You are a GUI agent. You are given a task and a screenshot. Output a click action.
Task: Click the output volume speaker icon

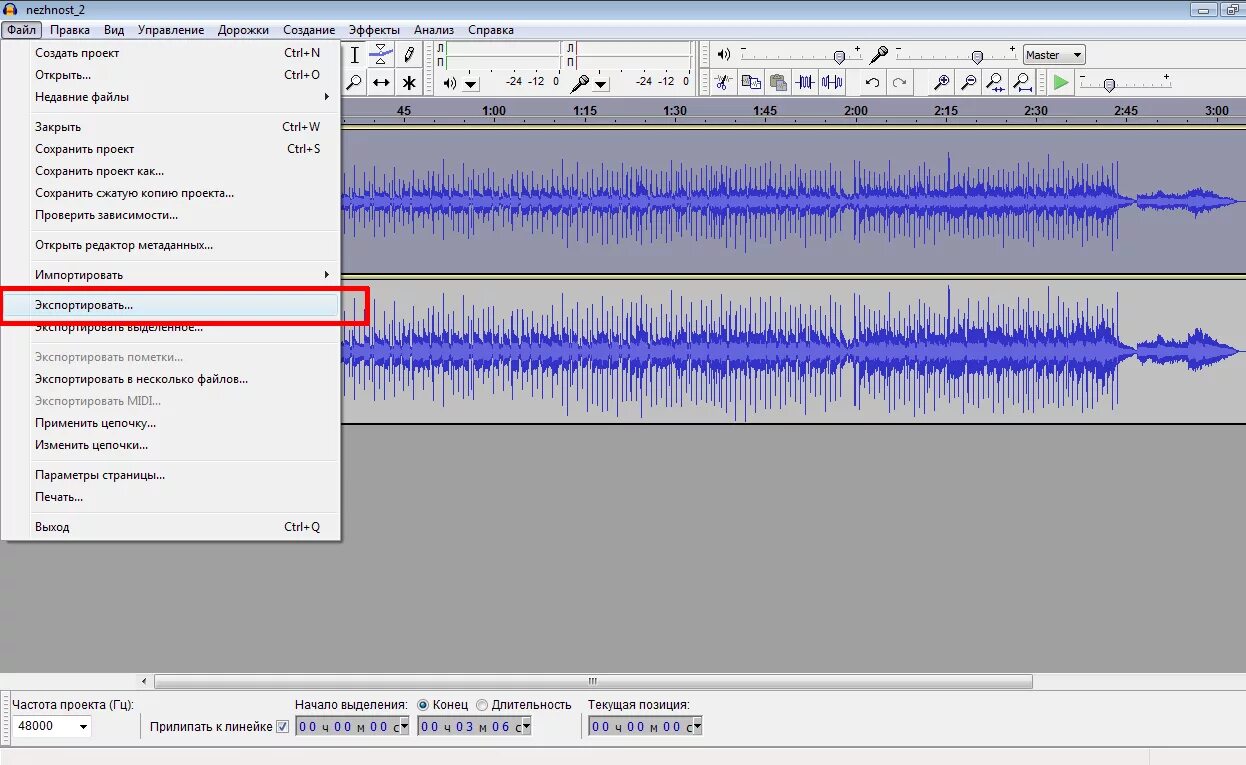point(724,54)
